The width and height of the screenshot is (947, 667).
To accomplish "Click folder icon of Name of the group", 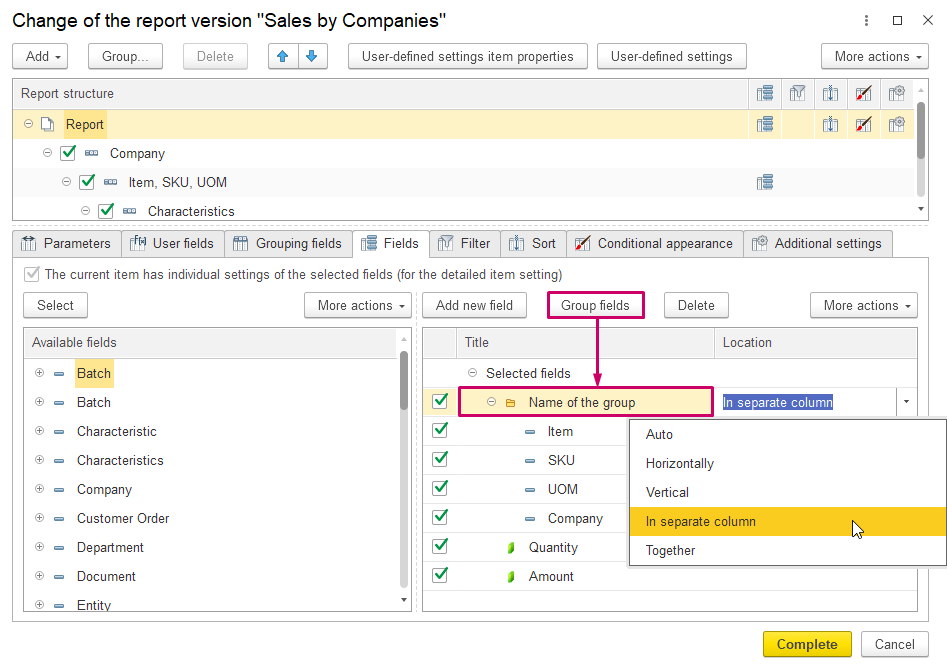I will [x=510, y=403].
